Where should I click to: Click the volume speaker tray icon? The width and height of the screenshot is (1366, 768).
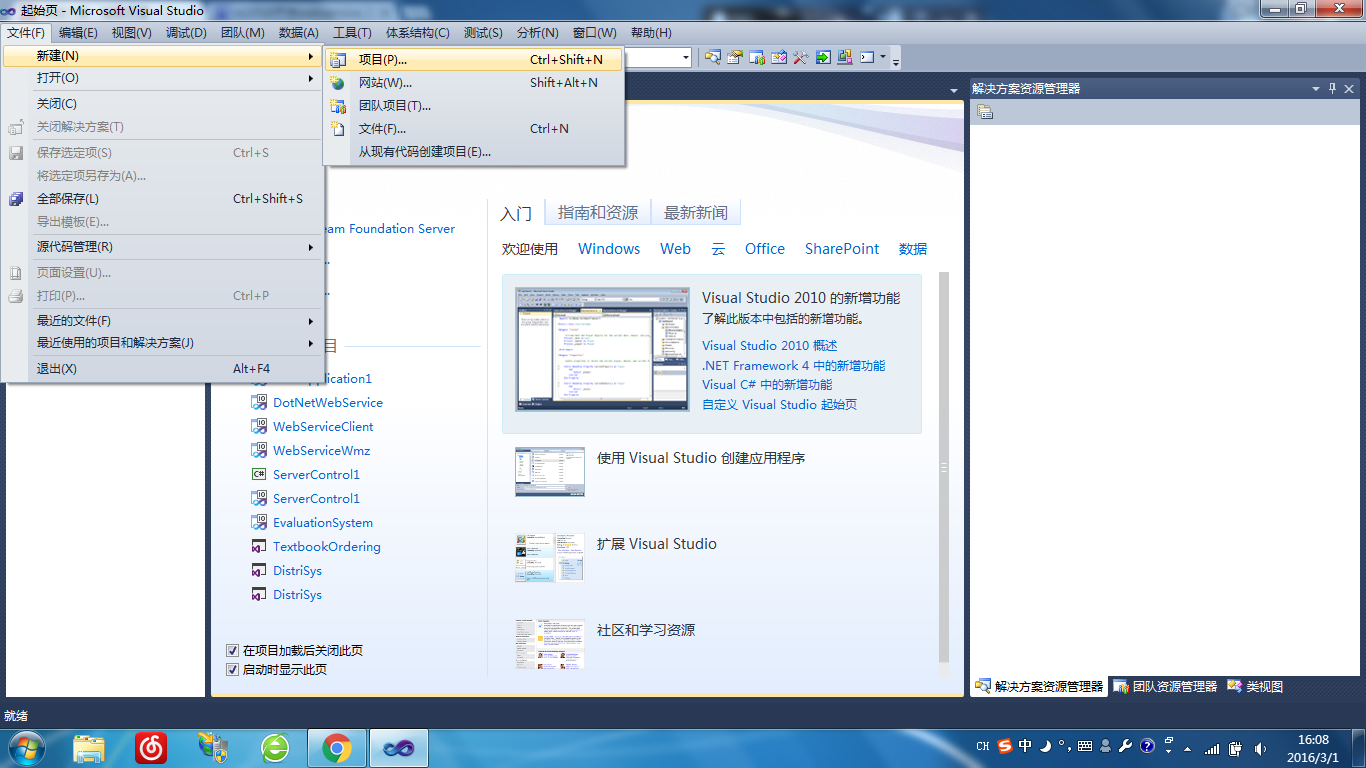tap(1260, 748)
